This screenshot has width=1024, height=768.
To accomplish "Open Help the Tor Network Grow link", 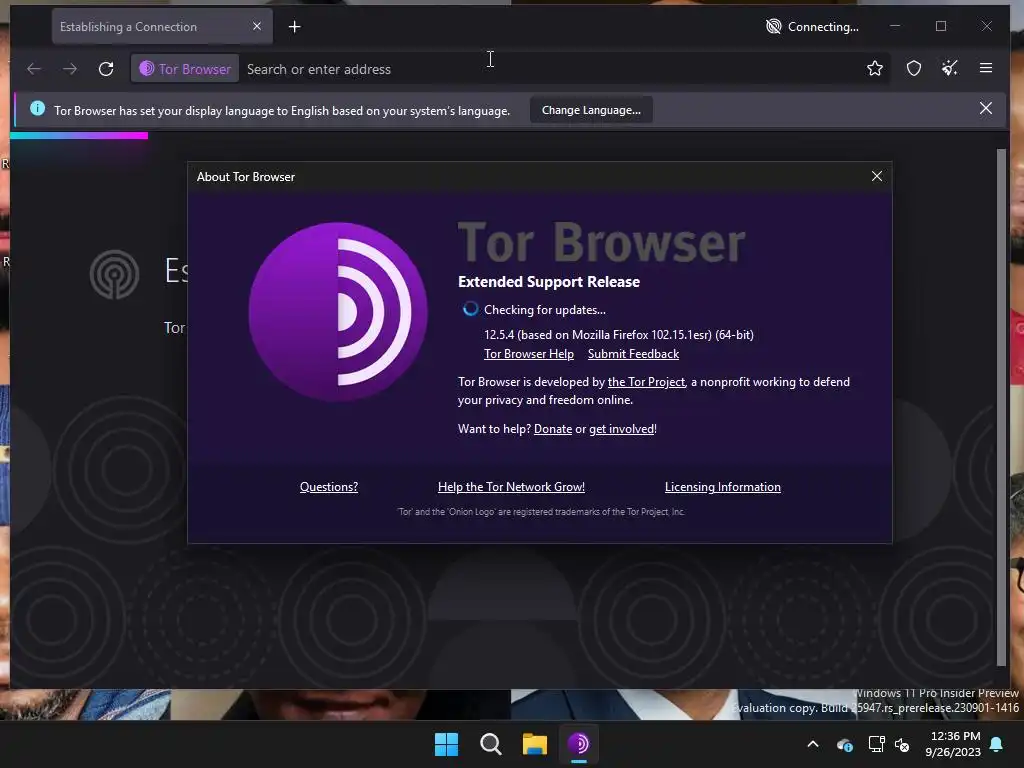I will tap(511, 487).
